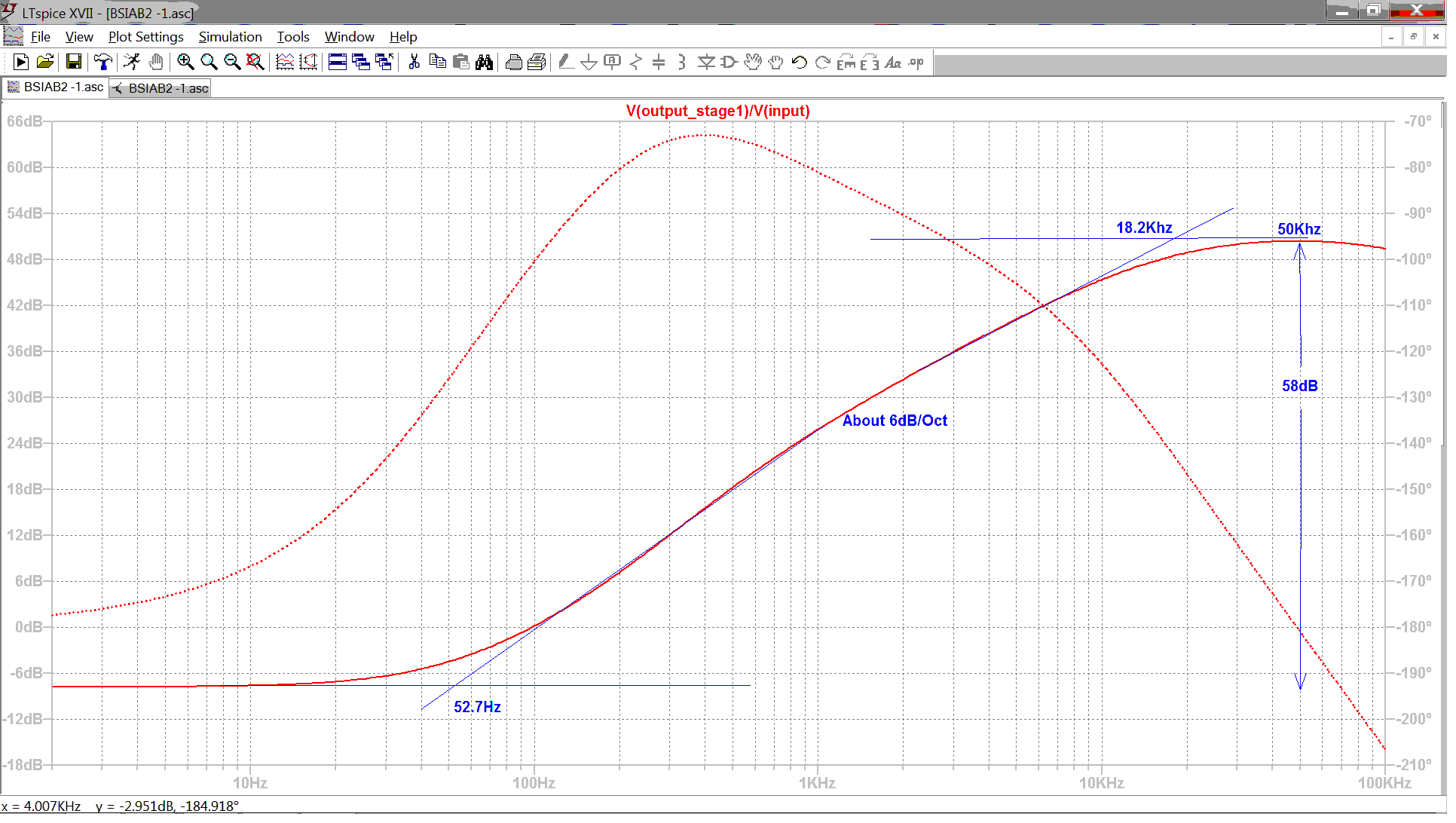Switch to the first BSIAB2 -1.asc waveform tab
1456x823 pixels.
point(55,87)
